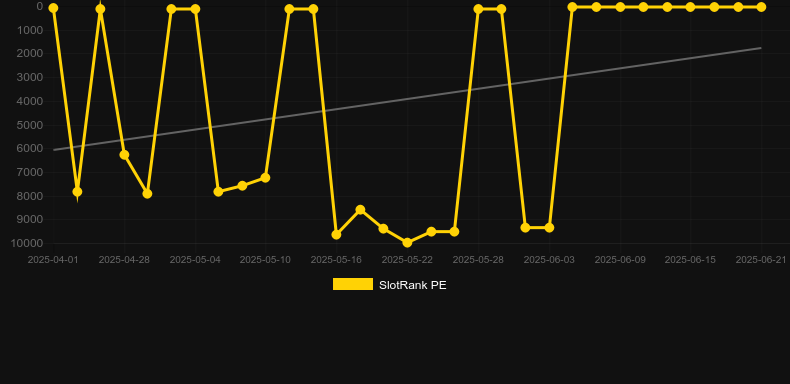Viewport: 790px width, 384px height.
Task: Click the x-axis label 2025-05-22
Action: 407,260
